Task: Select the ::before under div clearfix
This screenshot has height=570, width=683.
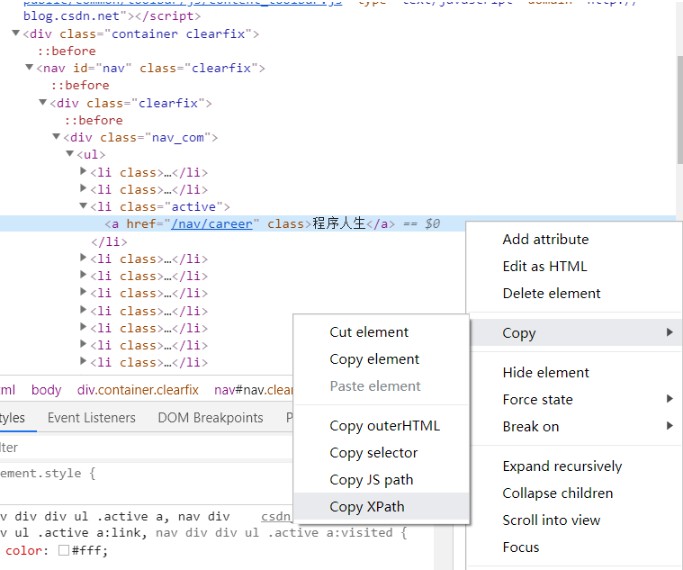Action: click(x=94, y=120)
